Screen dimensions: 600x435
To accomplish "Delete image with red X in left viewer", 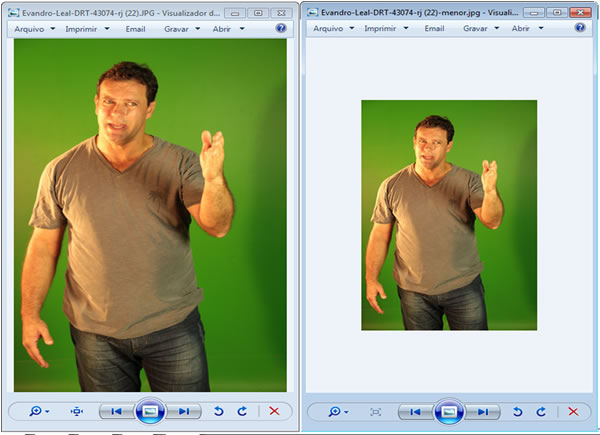I will point(274,411).
